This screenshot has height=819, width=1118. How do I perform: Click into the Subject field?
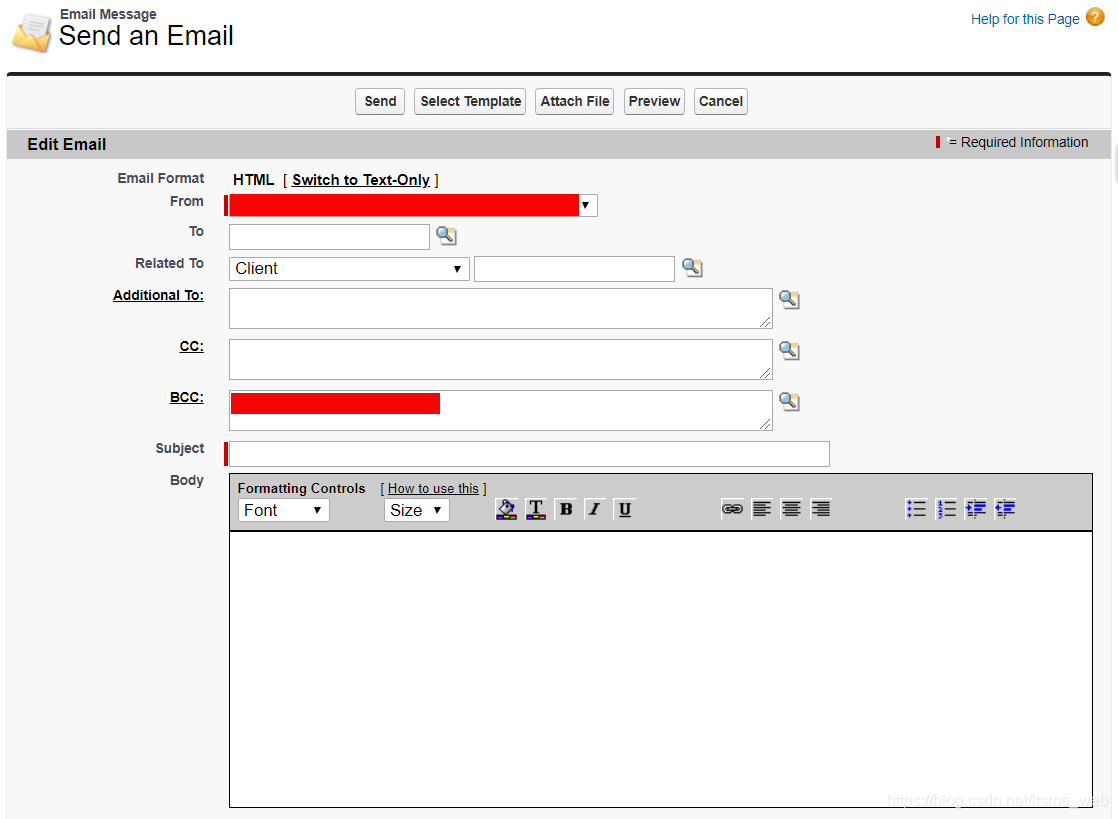coord(529,454)
